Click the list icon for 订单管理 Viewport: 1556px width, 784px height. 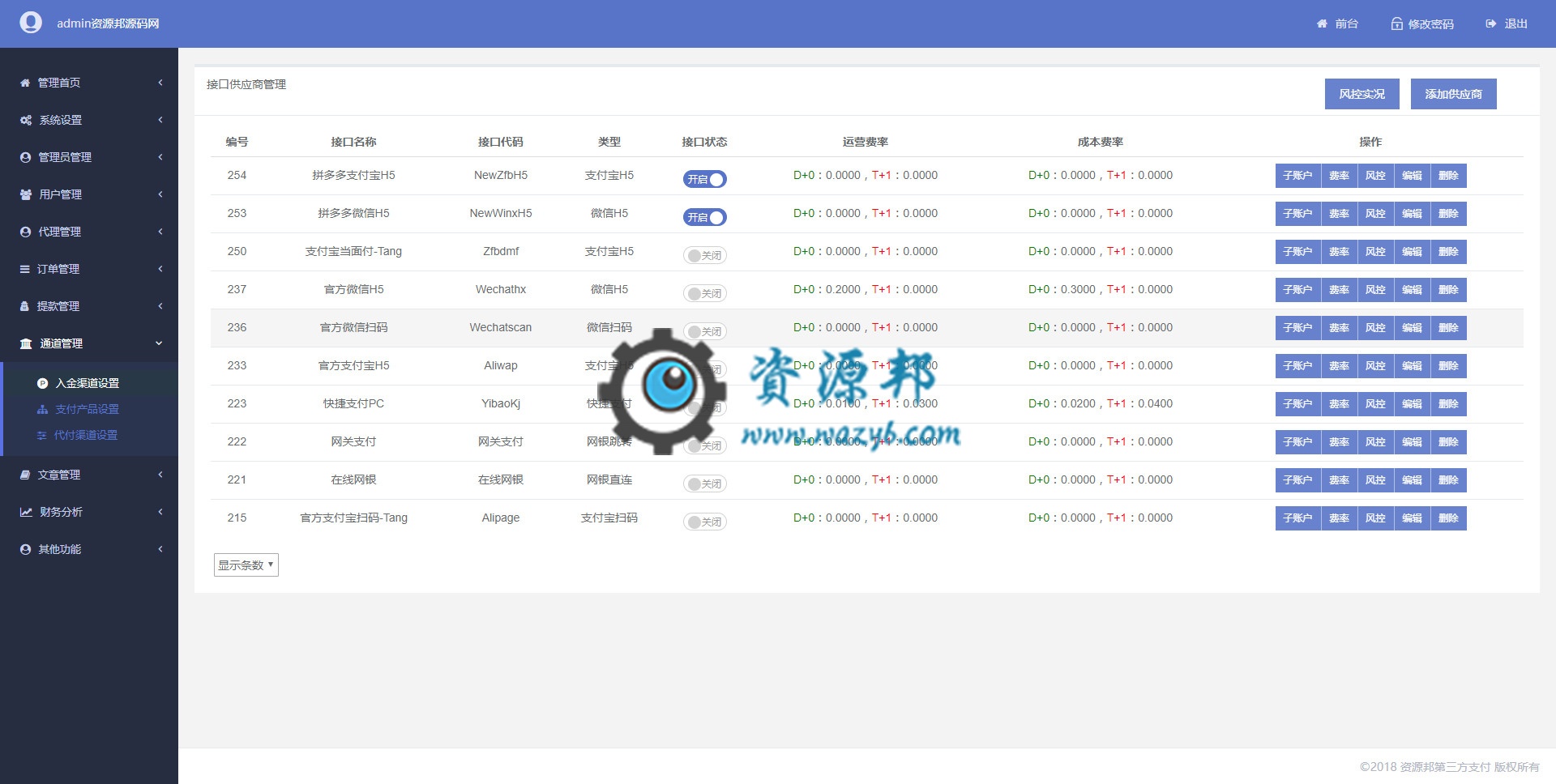[24, 269]
